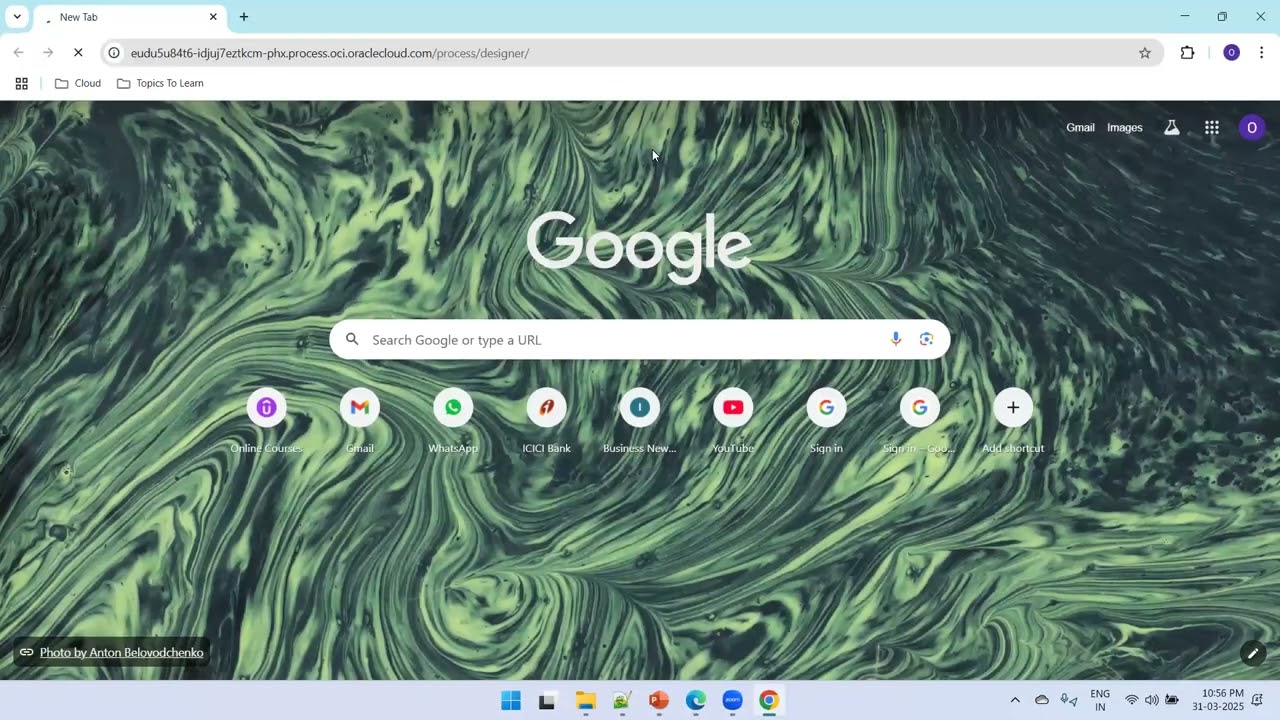Image resolution: width=1280 pixels, height=720 pixels.
Task: Open the apps grid in bookmarks bar
Action: [x=21, y=83]
